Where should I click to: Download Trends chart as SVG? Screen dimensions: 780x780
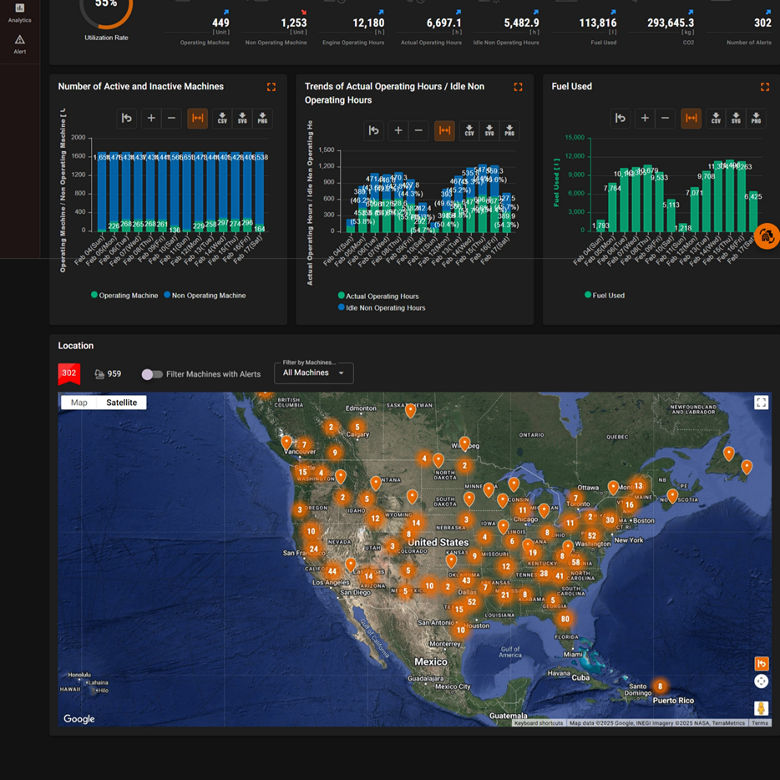tap(489, 130)
